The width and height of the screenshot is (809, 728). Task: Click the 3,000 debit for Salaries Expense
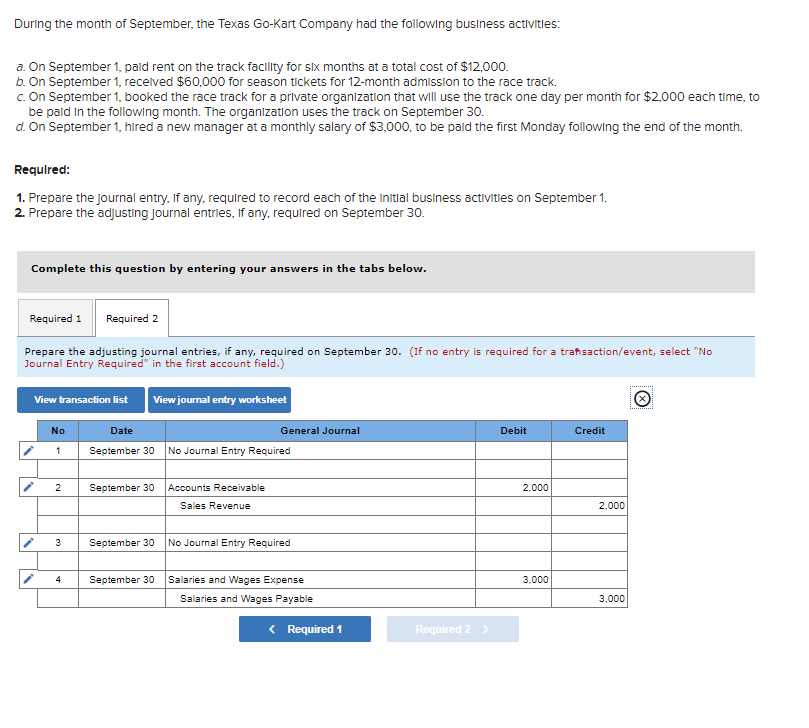coord(513,579)
